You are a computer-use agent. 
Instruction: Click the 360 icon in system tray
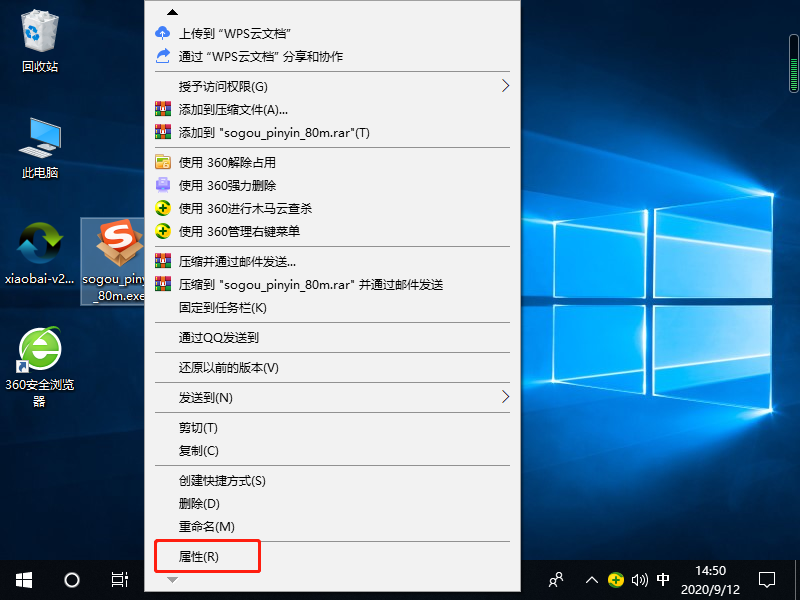[616, 580]
